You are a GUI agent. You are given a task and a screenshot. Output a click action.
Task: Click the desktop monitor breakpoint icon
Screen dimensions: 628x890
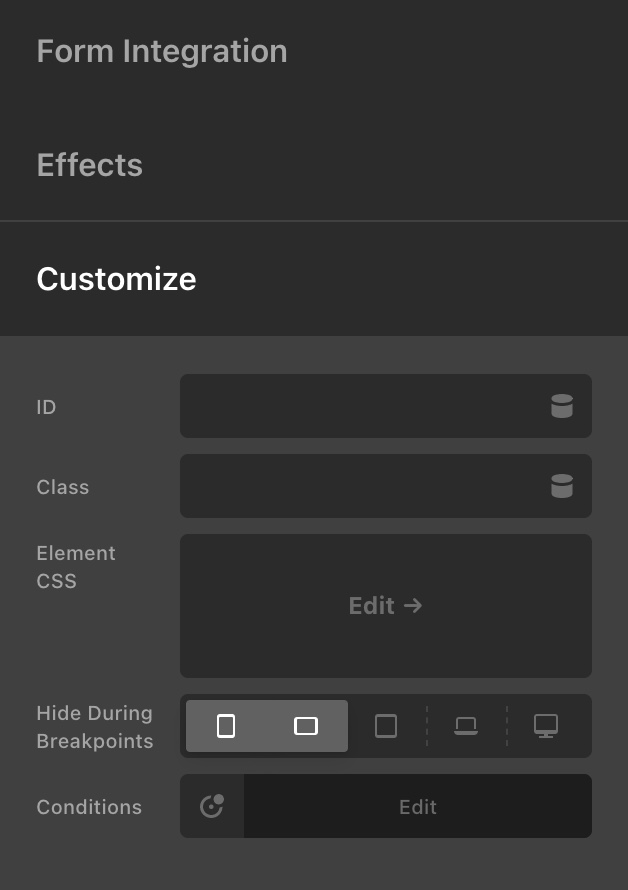pyautogui.click(x=546, y=726)
